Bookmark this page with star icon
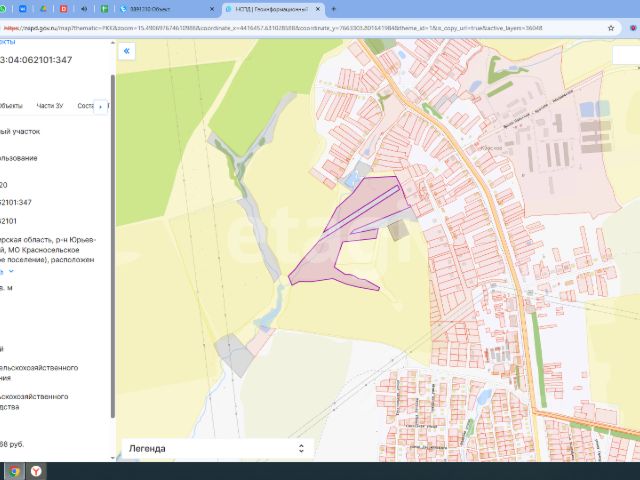 tap(611, 28)
